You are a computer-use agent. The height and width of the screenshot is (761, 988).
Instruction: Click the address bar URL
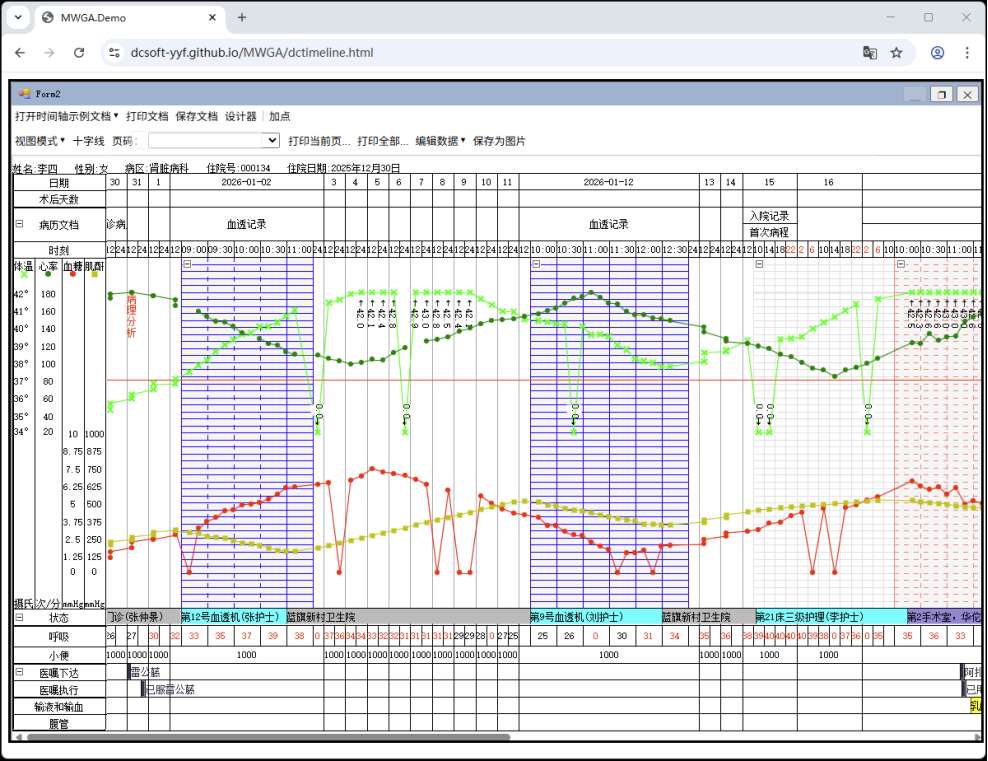[252, 53]
